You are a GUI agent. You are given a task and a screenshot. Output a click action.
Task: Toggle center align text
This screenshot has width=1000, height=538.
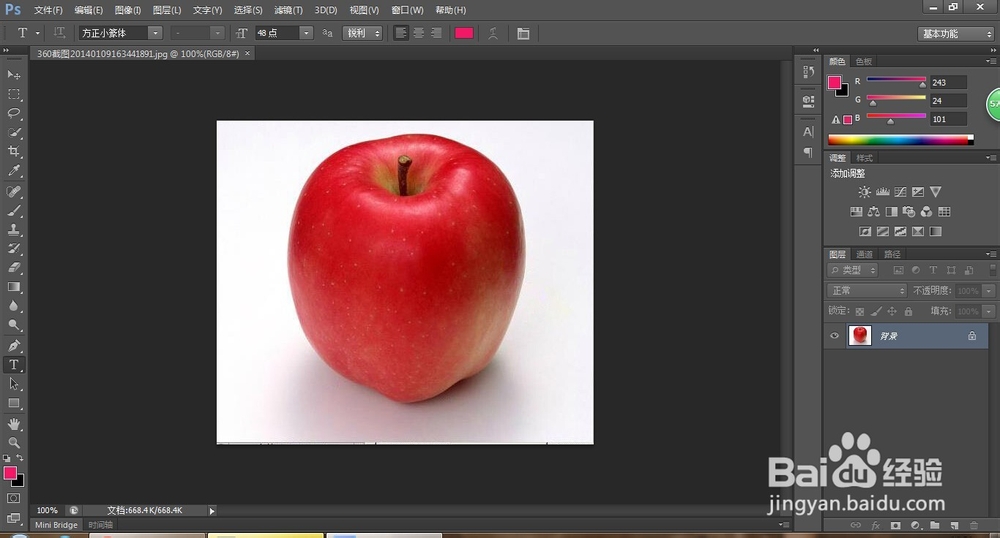[x=418, y=33]
